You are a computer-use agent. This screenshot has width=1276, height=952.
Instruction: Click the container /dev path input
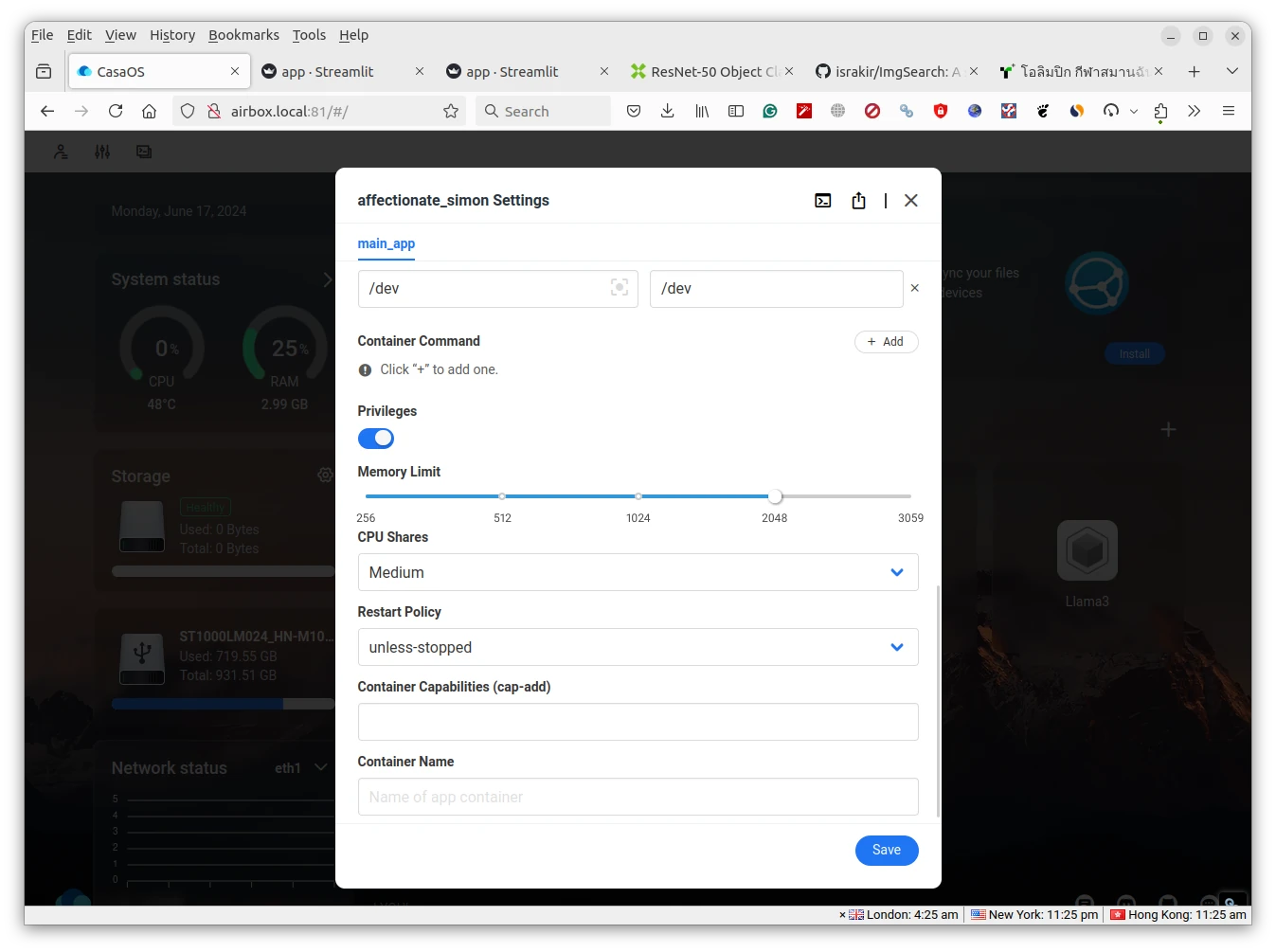(x=776, y=288)
